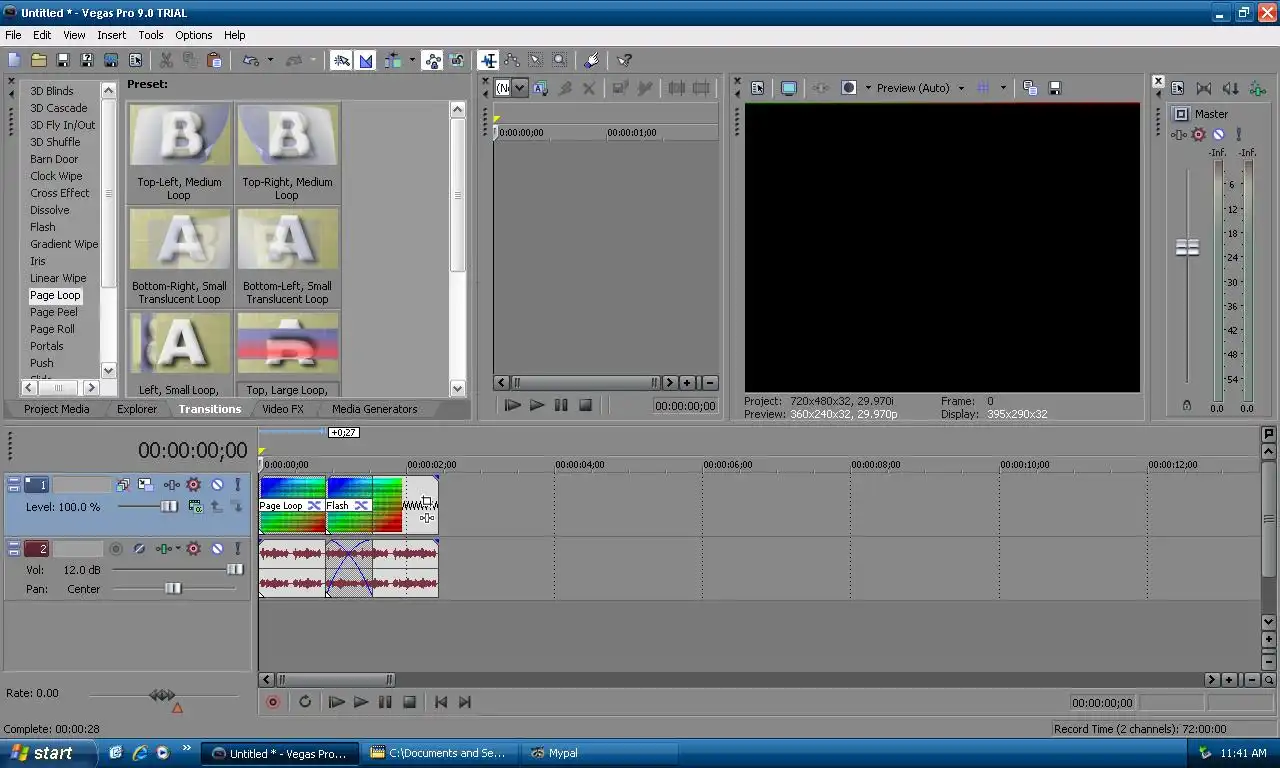This screenshot has width=1280, height=768.
Task: Copy snapshot to clipboard in preview toolbar
Action: click(x=1030, y=88)
